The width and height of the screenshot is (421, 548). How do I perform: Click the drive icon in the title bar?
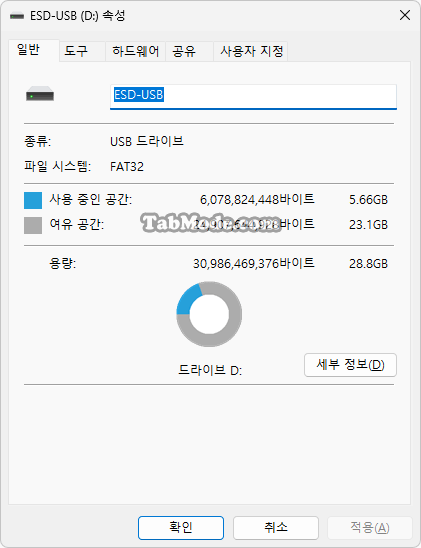16,16
